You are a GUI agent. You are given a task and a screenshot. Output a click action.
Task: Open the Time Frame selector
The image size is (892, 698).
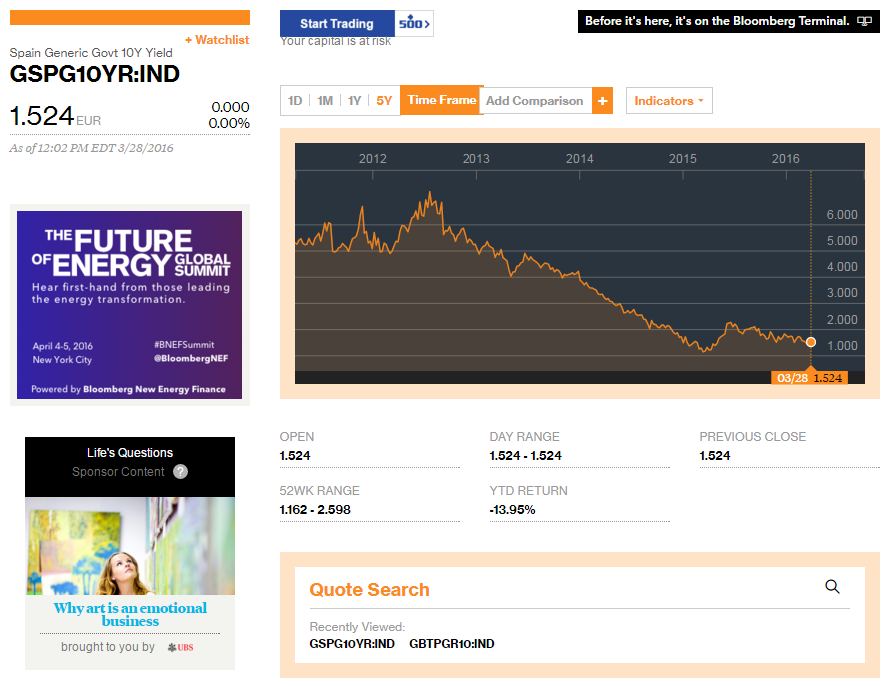pyautogui.click(x=441, y=100)
